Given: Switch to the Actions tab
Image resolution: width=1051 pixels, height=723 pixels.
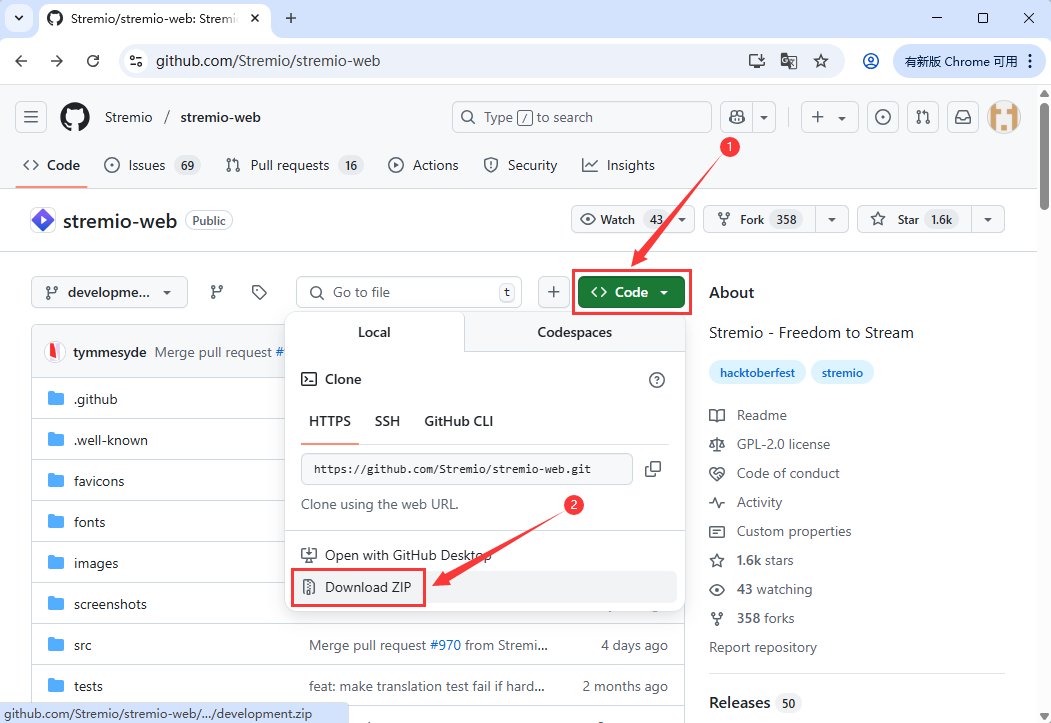Looking at the screenshot, I should click(423, 166).
